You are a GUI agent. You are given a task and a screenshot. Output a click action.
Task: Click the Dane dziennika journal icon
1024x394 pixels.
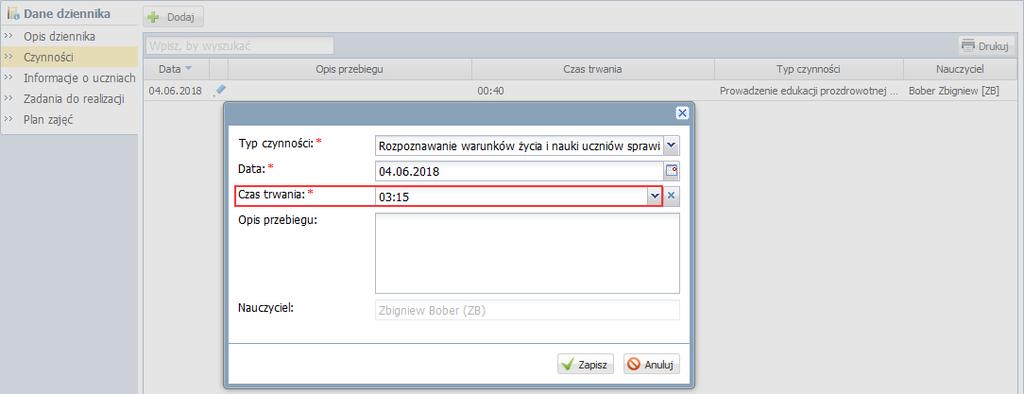coord(13,13)
